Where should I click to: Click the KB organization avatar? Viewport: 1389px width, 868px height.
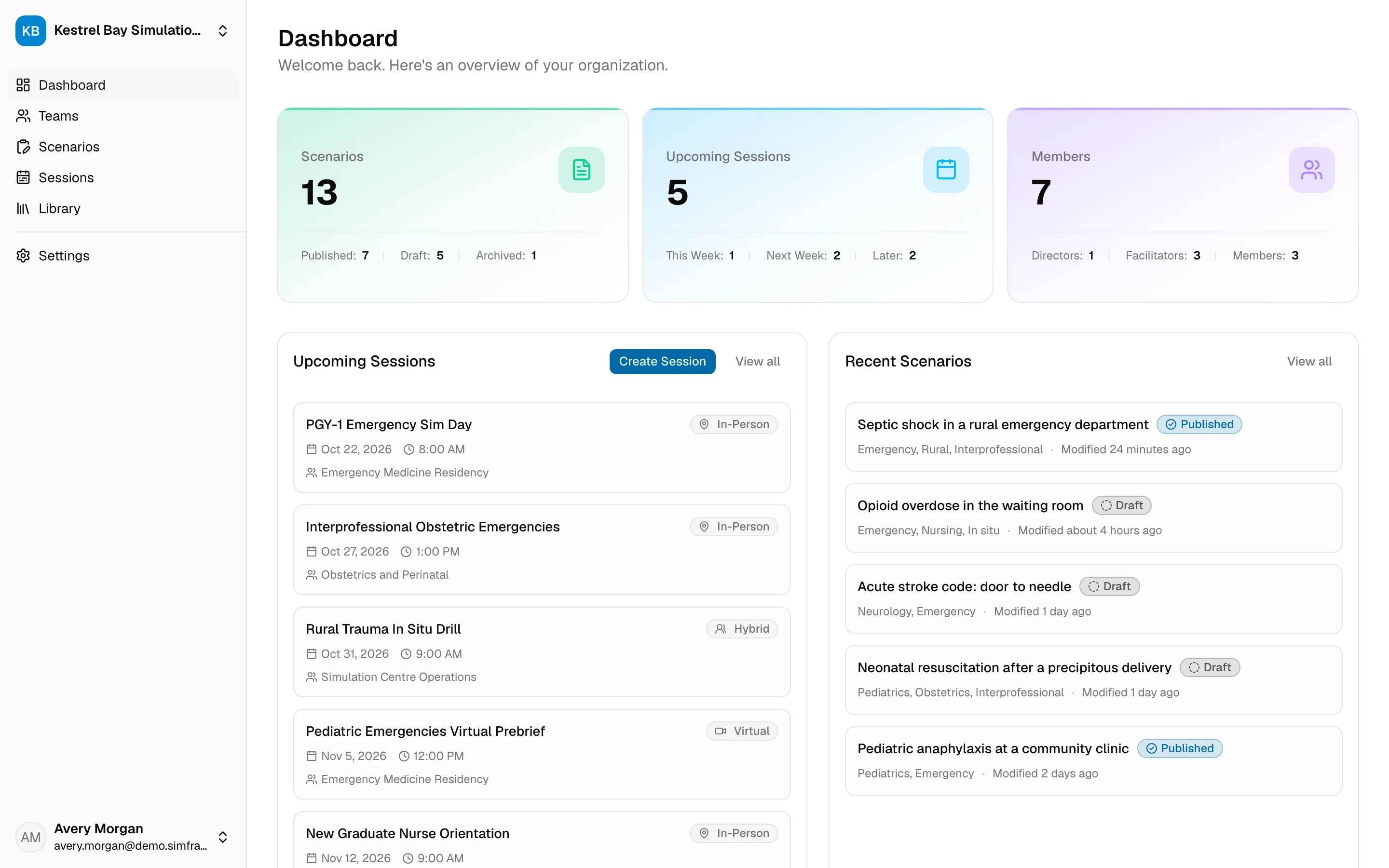click(x=30, y=30)
